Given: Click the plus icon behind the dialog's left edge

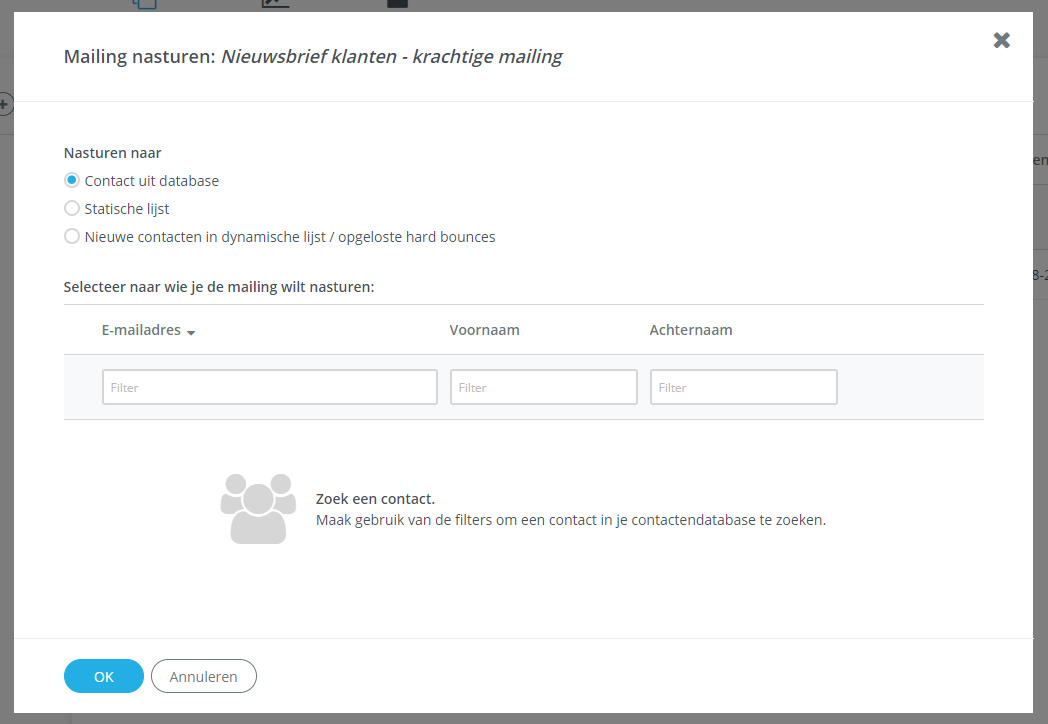Looking at the screenshot, I should (5, 103).
